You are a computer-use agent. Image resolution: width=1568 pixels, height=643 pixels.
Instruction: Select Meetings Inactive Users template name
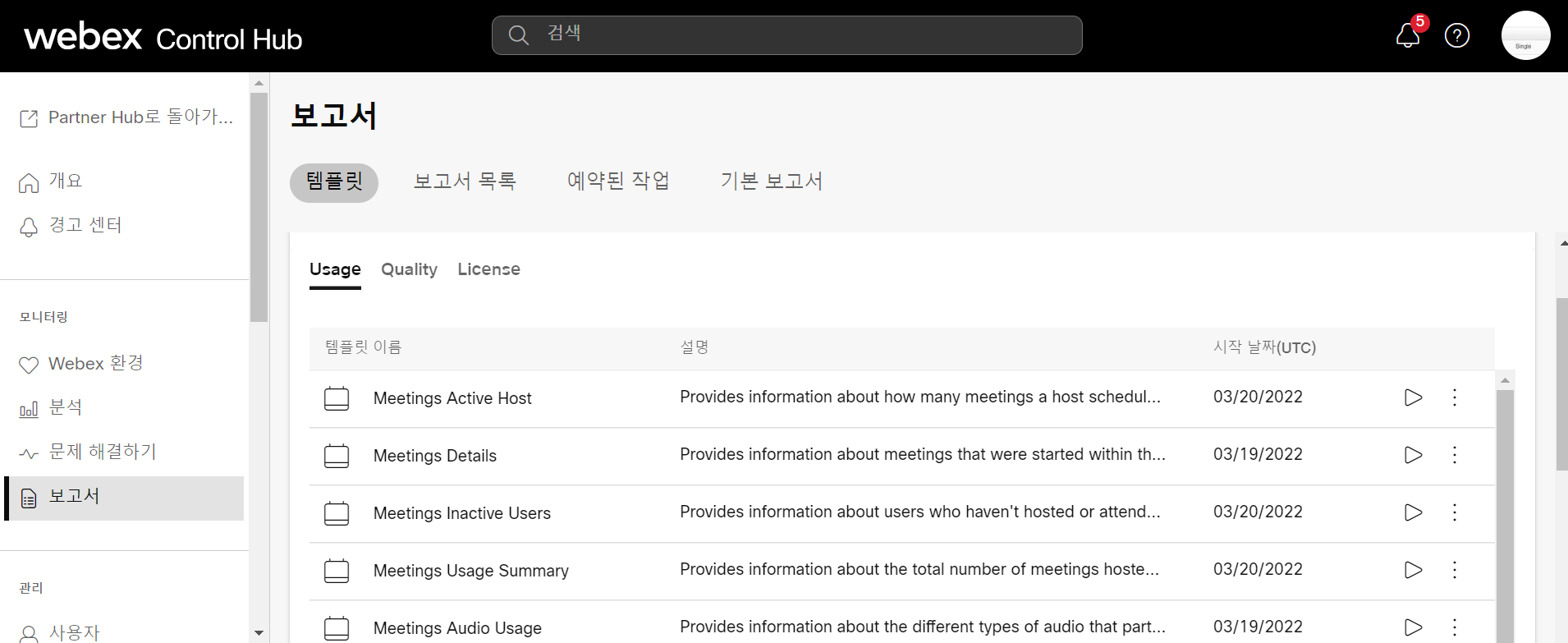point(462,513)
